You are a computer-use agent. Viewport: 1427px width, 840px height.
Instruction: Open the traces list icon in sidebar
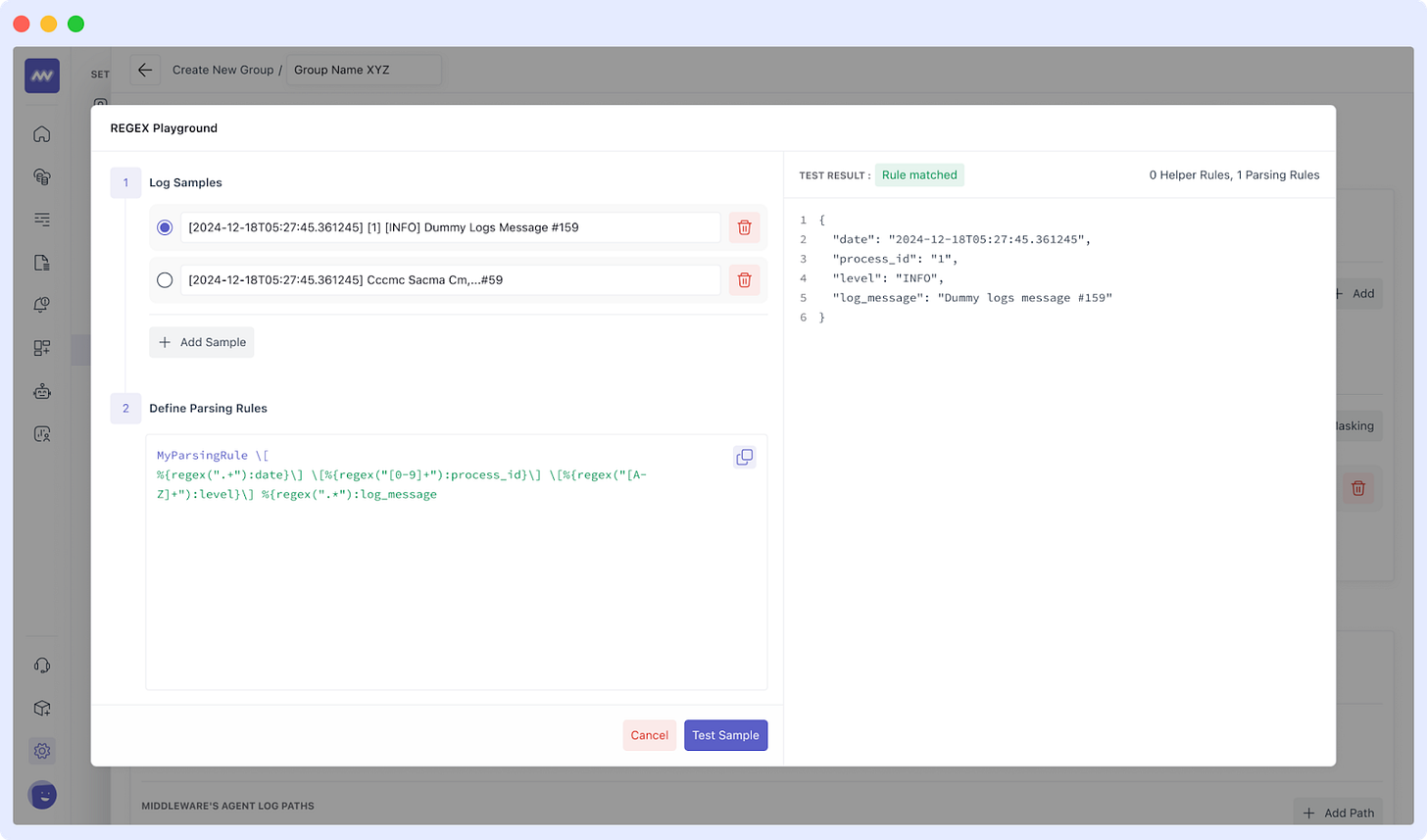coord(42,220)
